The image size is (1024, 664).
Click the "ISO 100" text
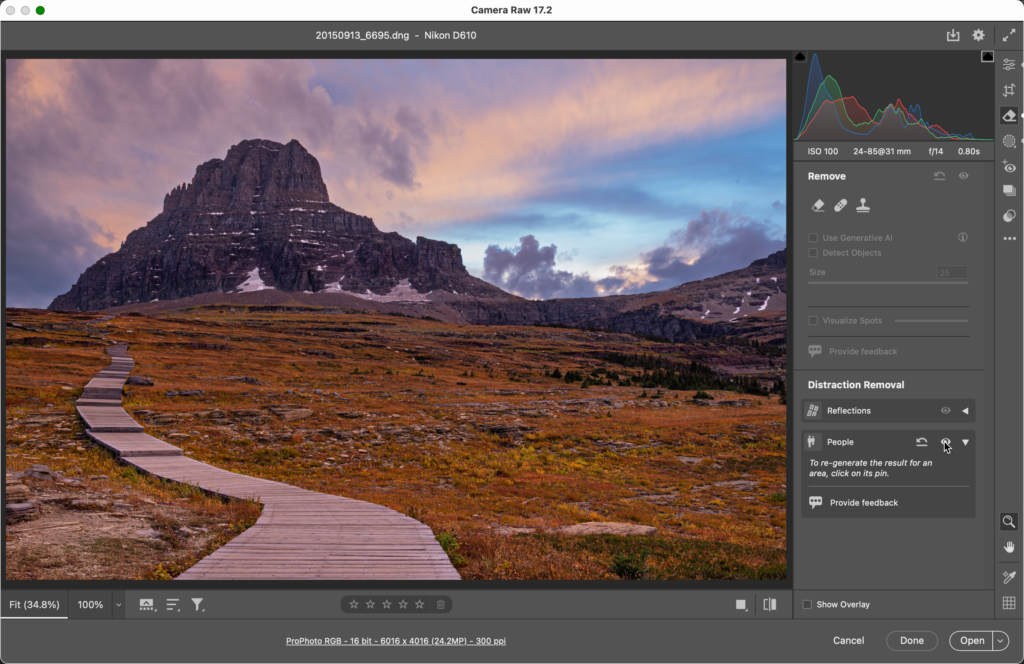click(822, 151)
